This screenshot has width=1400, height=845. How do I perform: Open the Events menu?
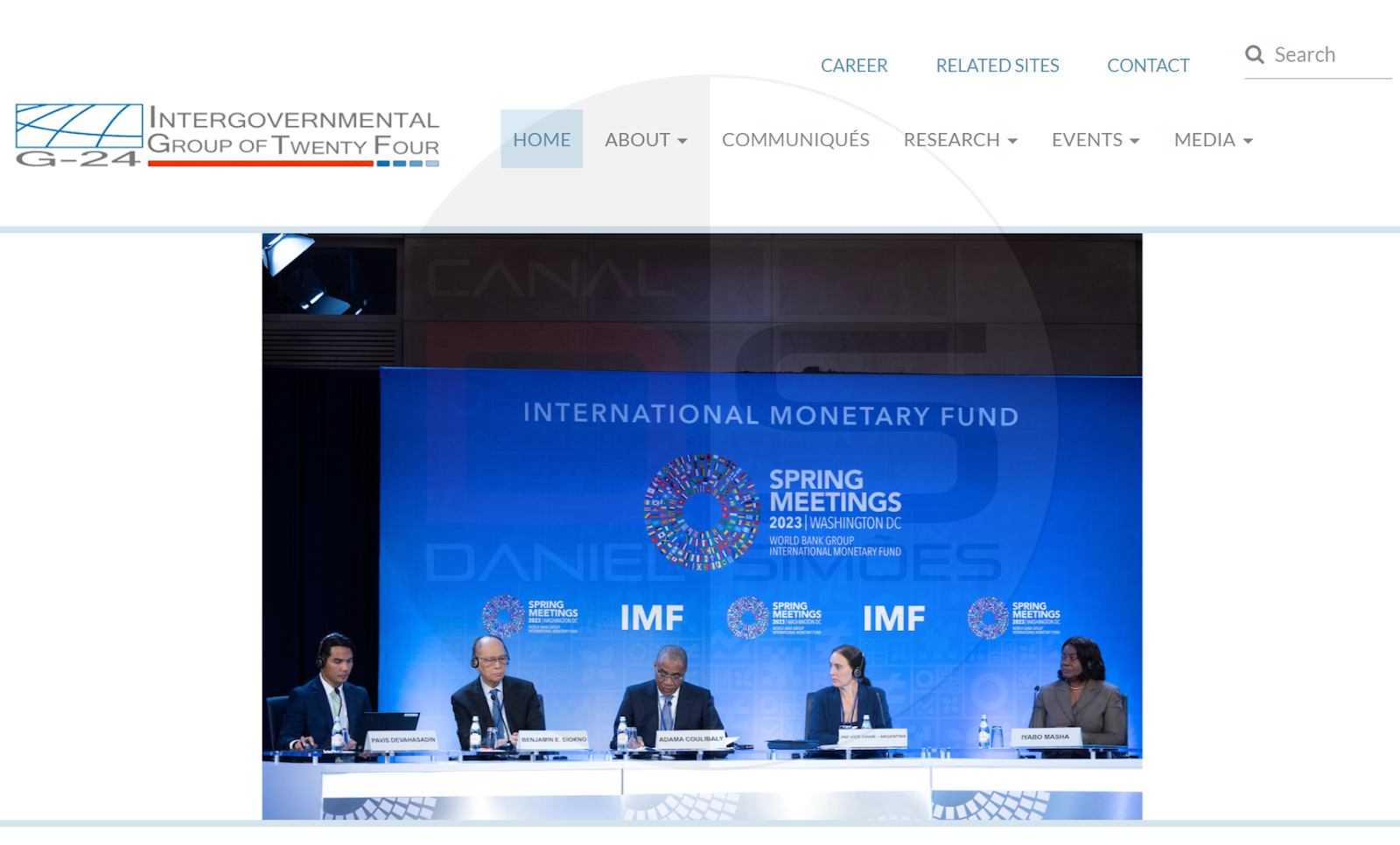click(x=1095, y=140)
